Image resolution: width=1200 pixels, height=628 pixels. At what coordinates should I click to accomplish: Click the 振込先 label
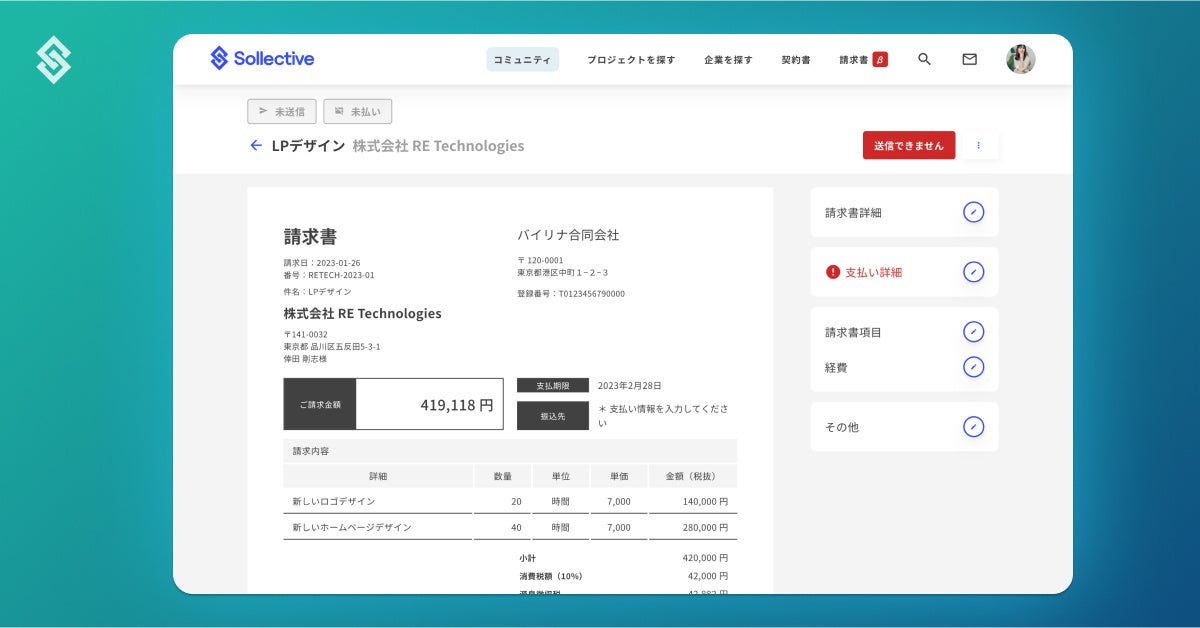click(553, 415)
